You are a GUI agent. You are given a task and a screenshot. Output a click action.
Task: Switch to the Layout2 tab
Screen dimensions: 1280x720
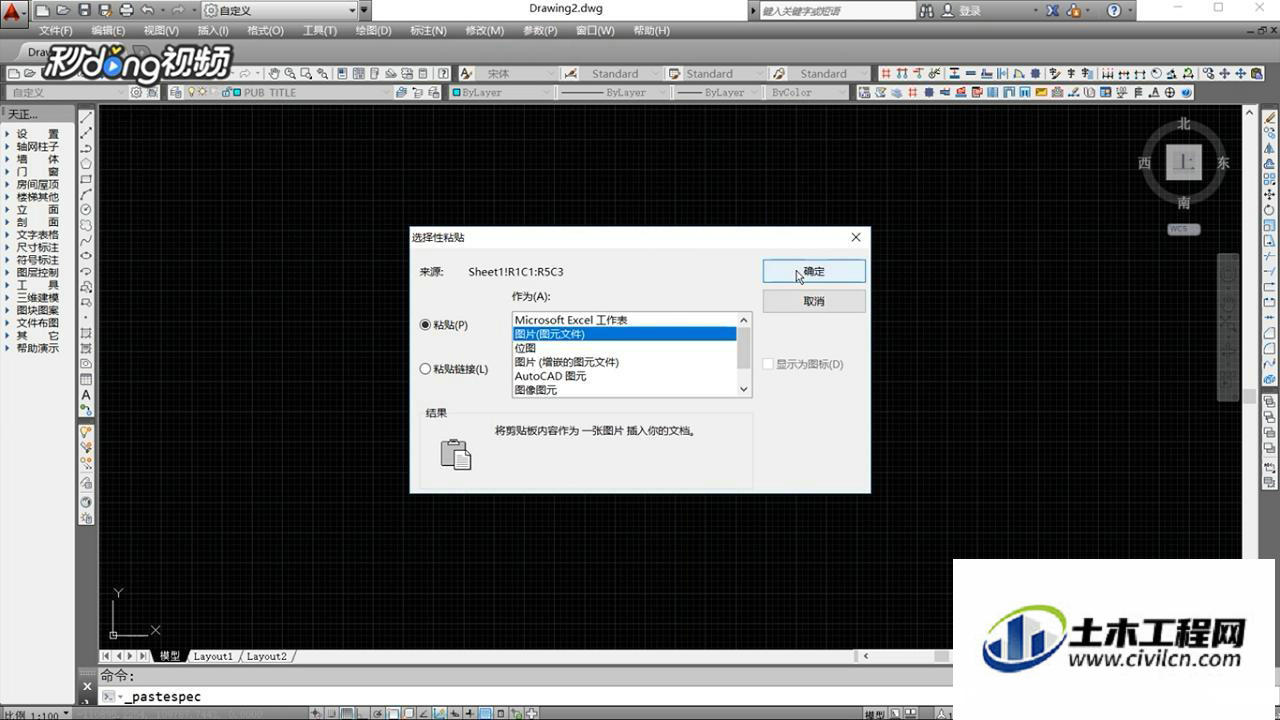tap(266, 656)
